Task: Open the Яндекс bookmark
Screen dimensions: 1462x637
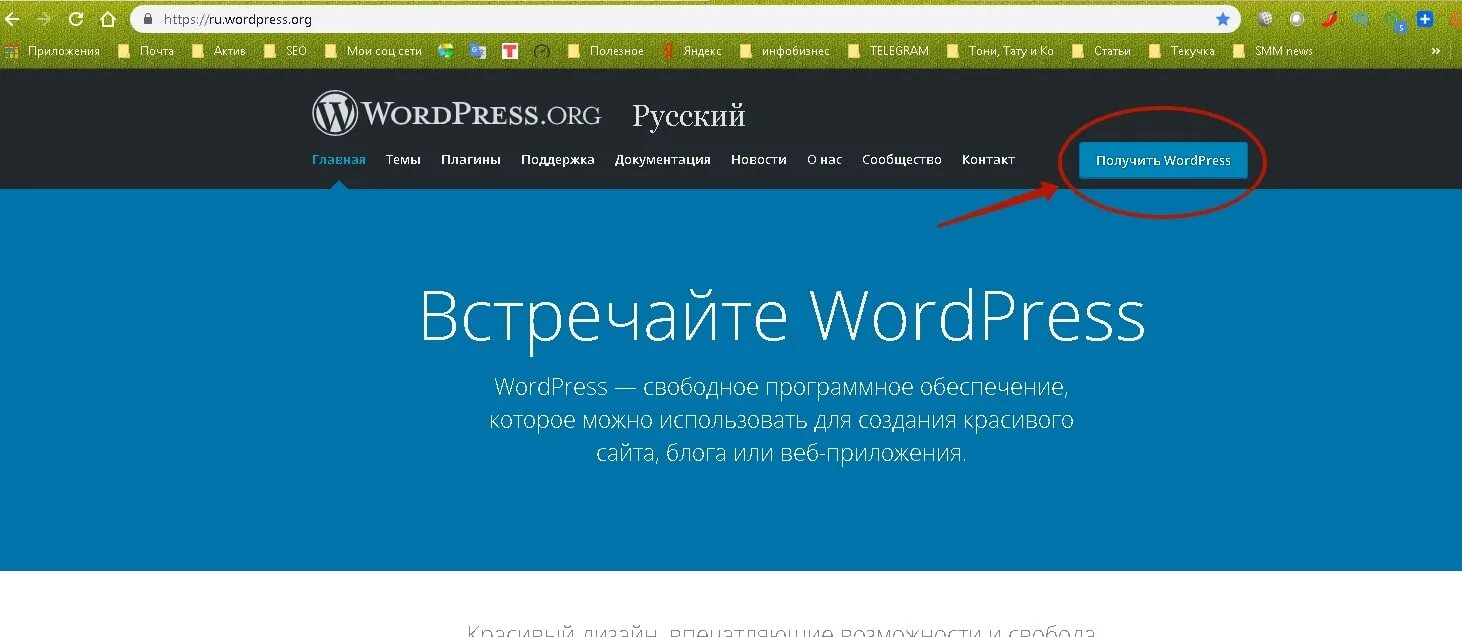Action: tap(691, 51)
